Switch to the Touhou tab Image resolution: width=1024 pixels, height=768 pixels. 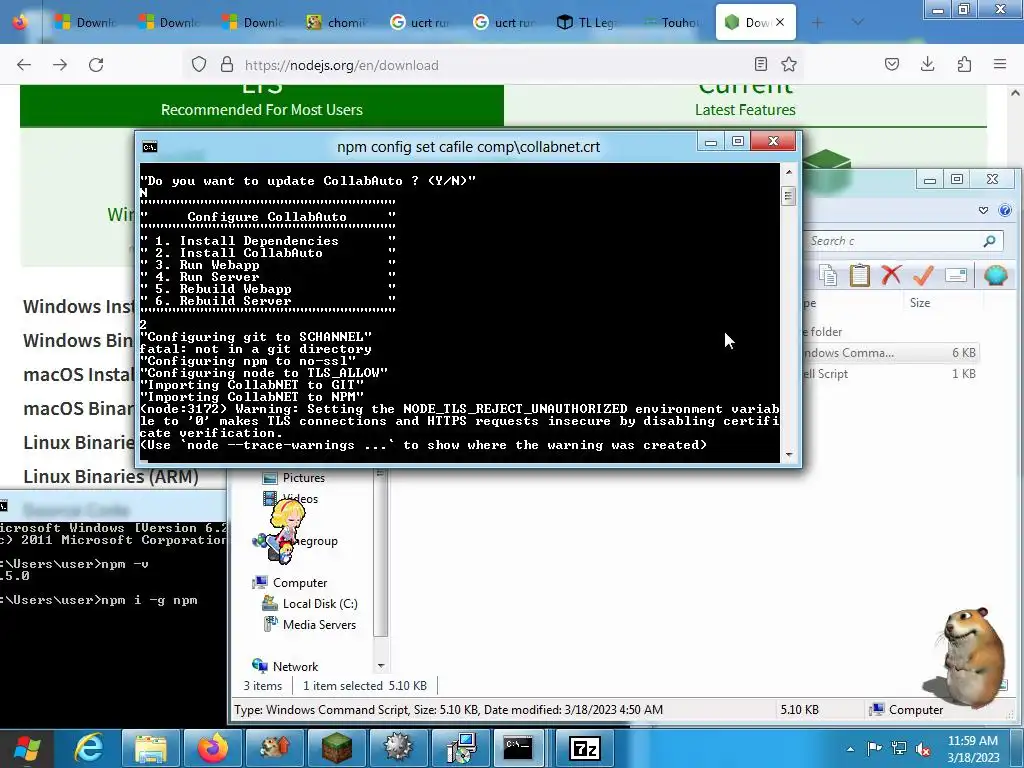click(x=672, y=22)
